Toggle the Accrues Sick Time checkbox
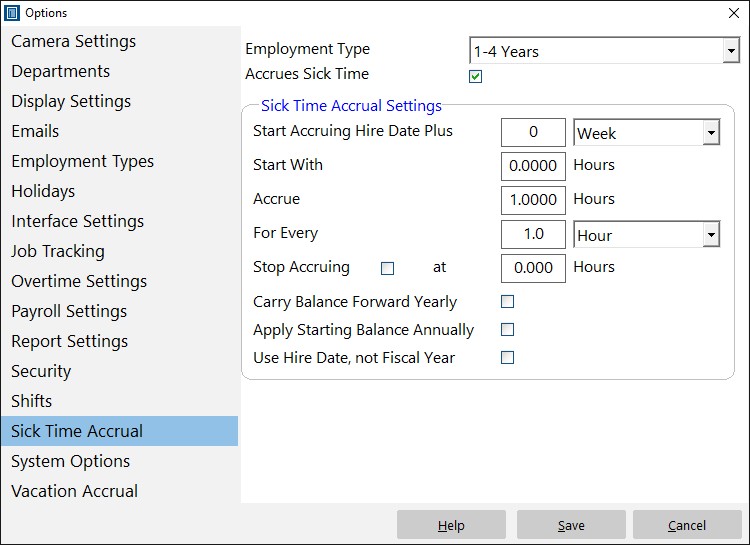The width and height of the screenshot is (750, 545). pos(475,77)
